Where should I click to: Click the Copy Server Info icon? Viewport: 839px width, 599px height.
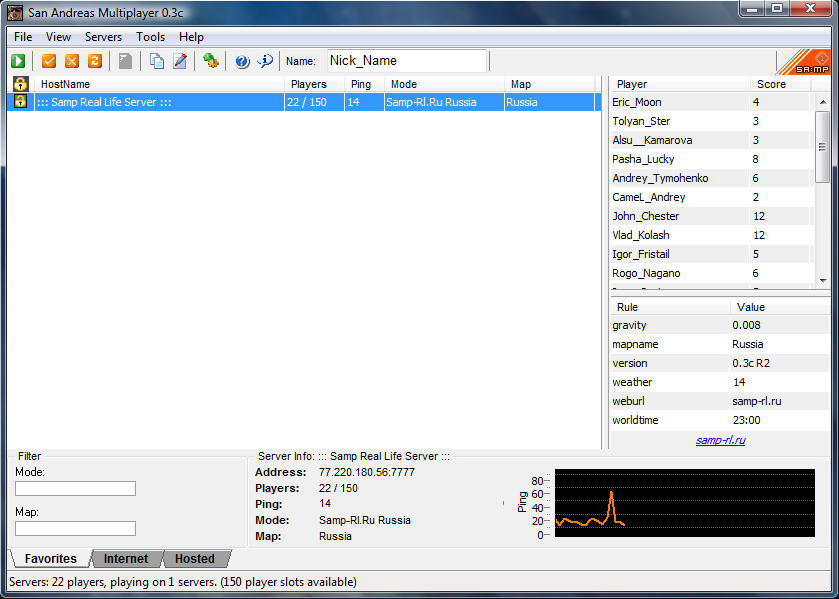157,61
